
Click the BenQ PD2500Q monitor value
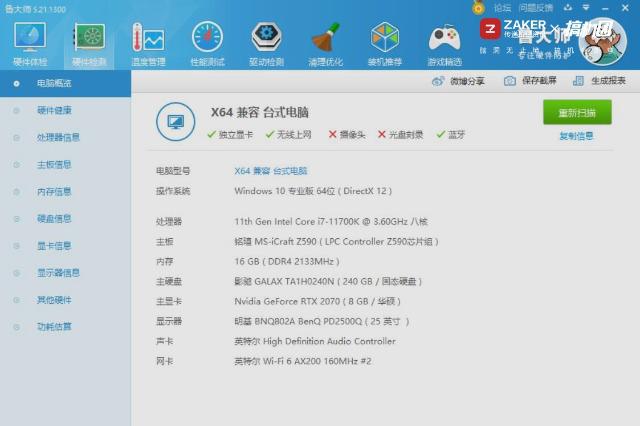coord(322,322)
